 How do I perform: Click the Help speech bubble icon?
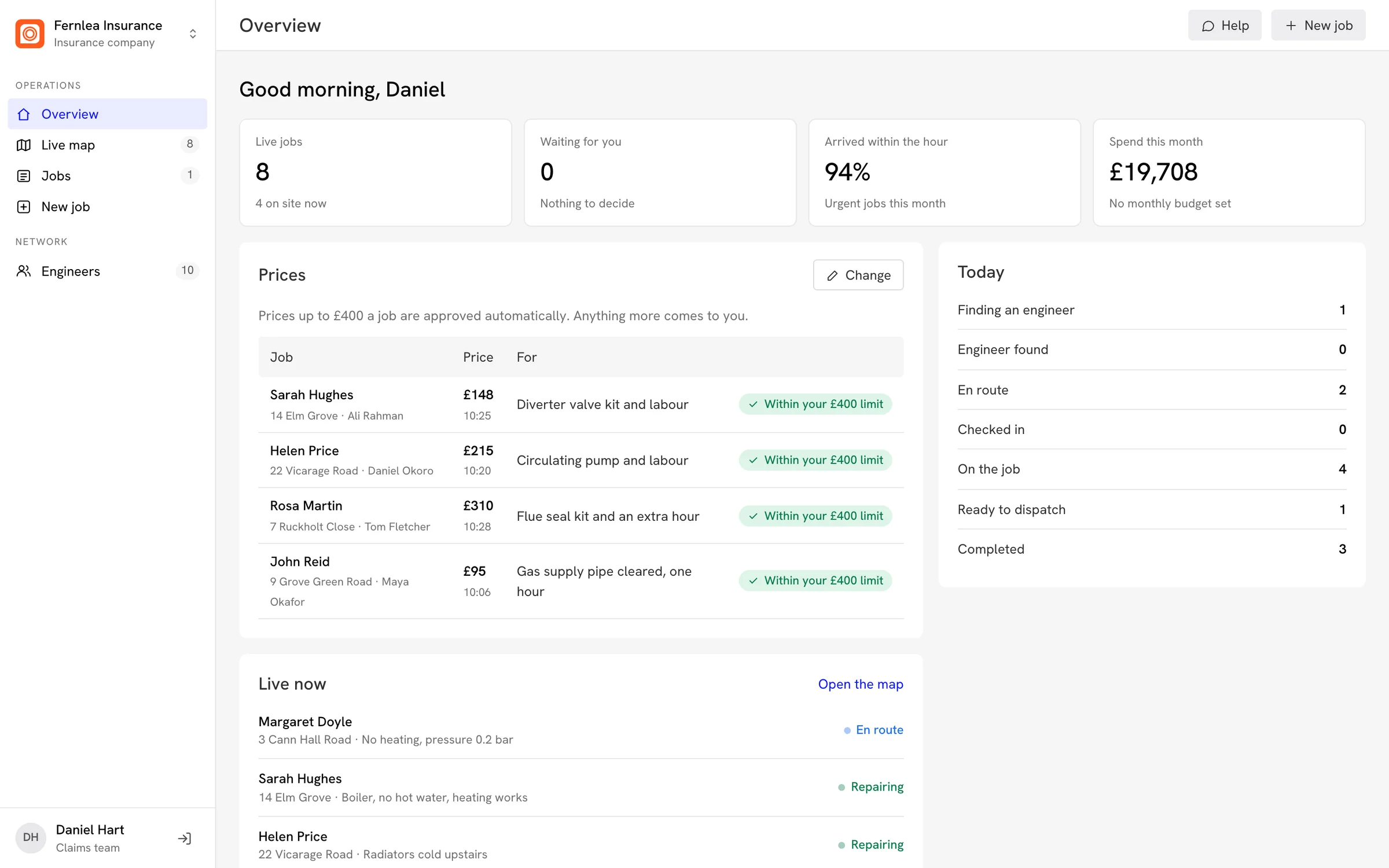click(x=1208, y=26)
